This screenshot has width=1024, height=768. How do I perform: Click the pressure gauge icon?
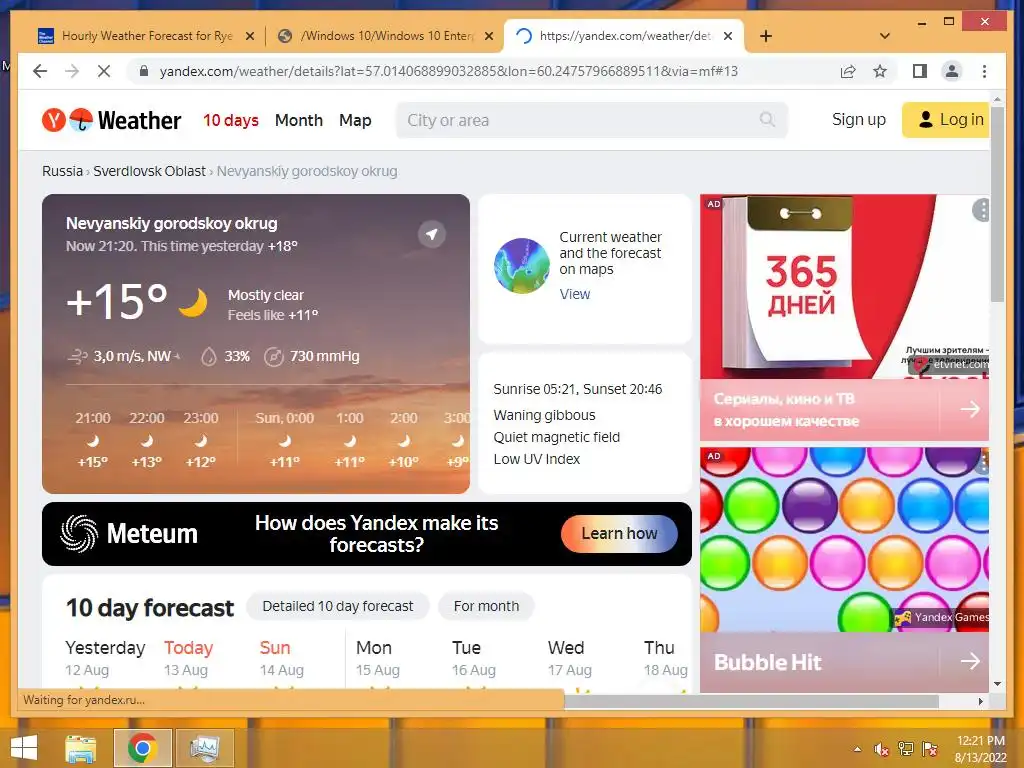click(274, 357)
